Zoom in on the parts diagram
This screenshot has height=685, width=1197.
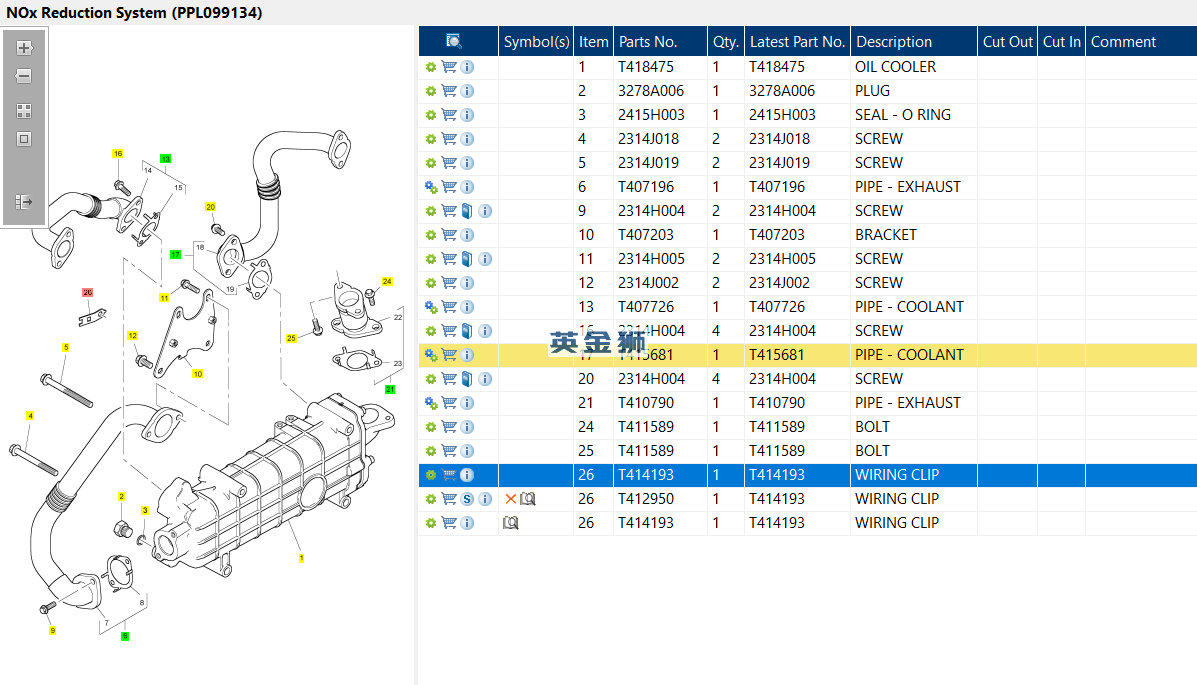(24, 48)
